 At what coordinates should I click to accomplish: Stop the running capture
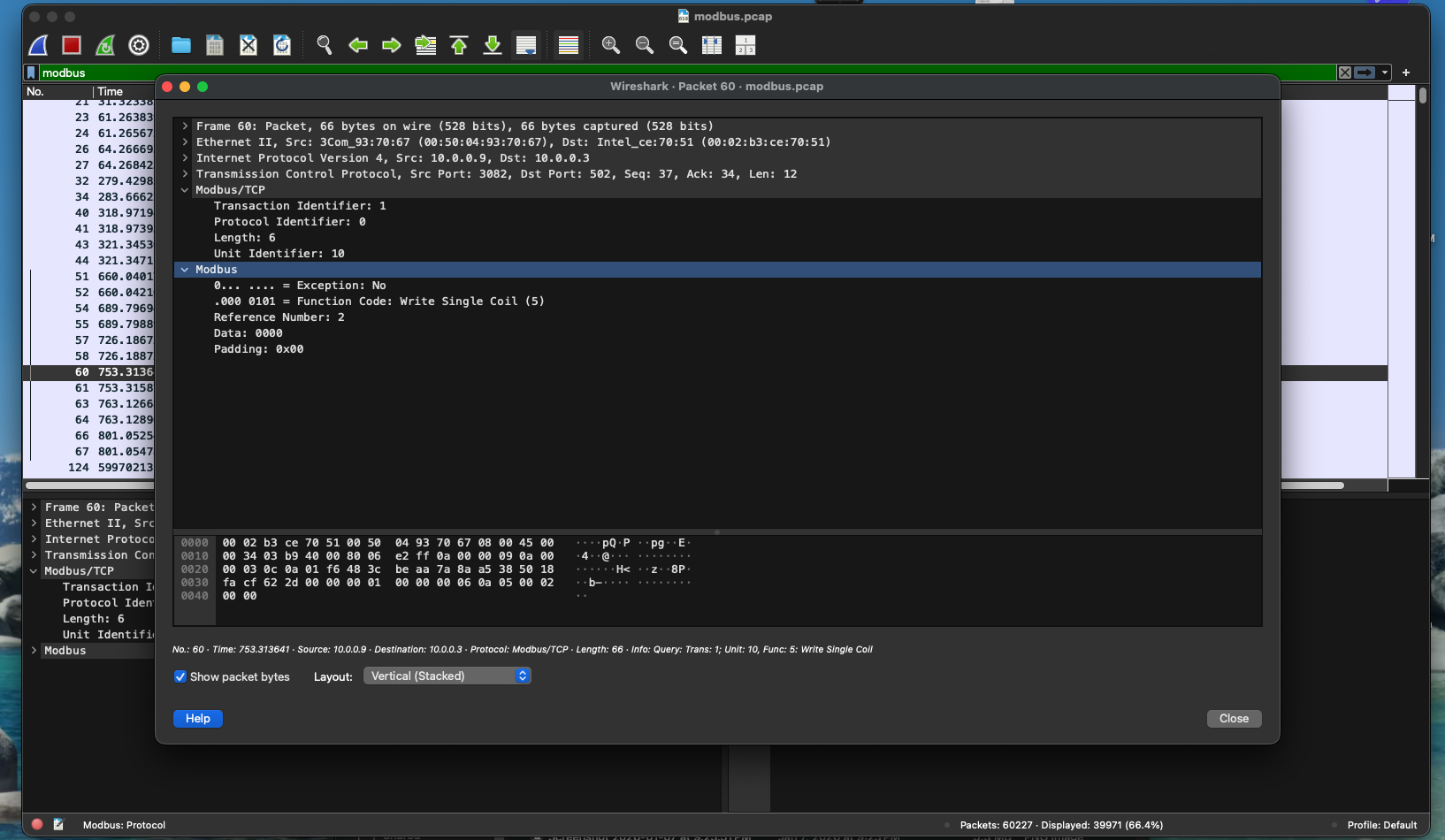pyautogui.click(x=71, y=45)
